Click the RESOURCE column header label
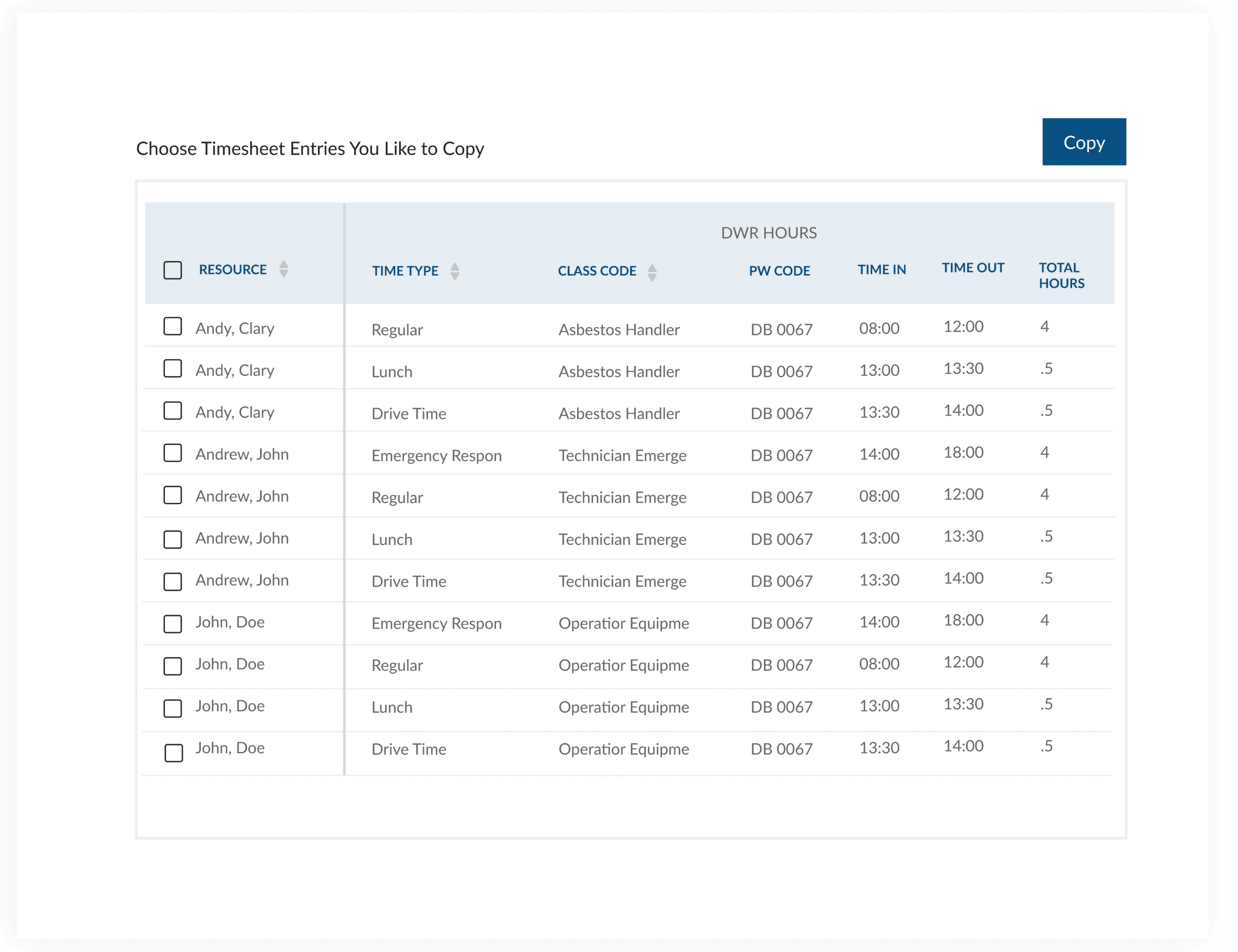 [232, 270]
